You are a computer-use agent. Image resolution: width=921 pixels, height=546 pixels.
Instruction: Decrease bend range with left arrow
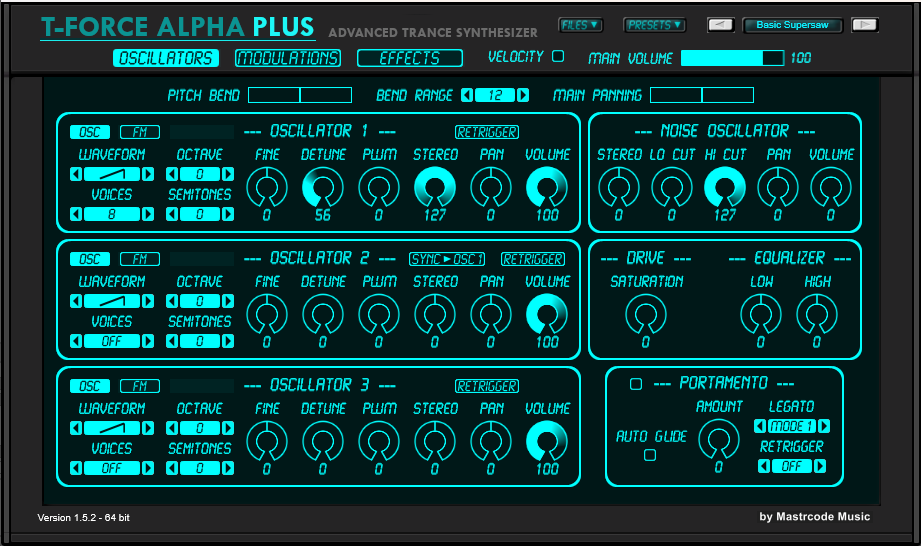(x=467, y=95)
